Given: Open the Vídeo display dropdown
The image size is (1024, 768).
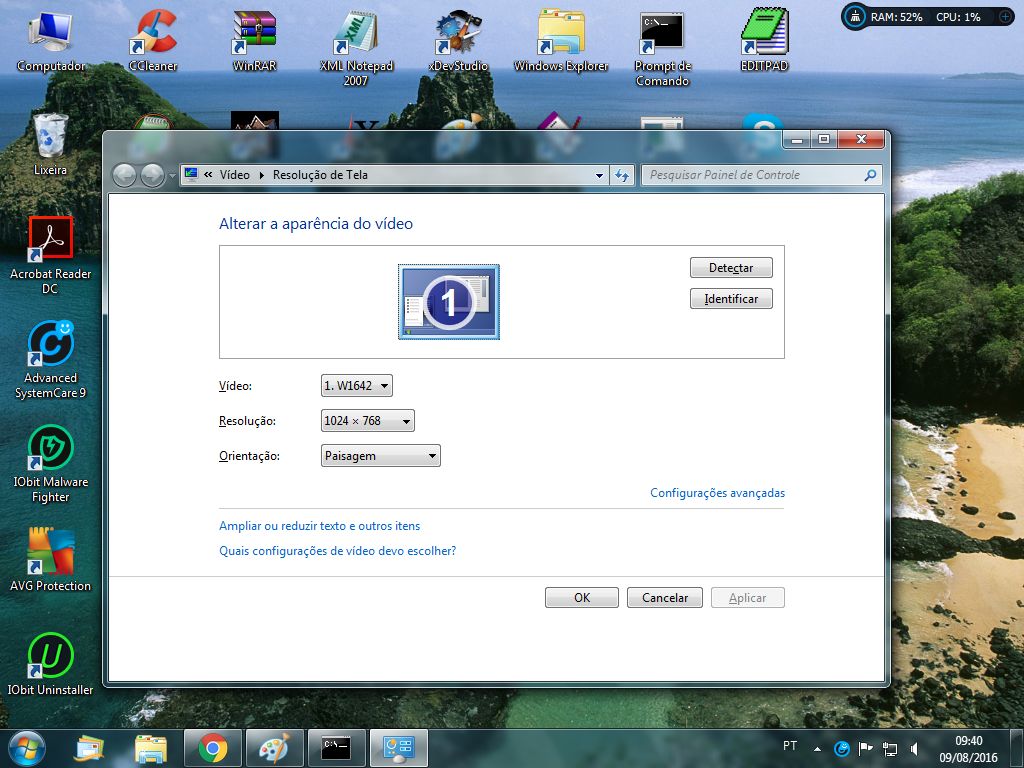Looking at the screenshot, I should point(357,386).
